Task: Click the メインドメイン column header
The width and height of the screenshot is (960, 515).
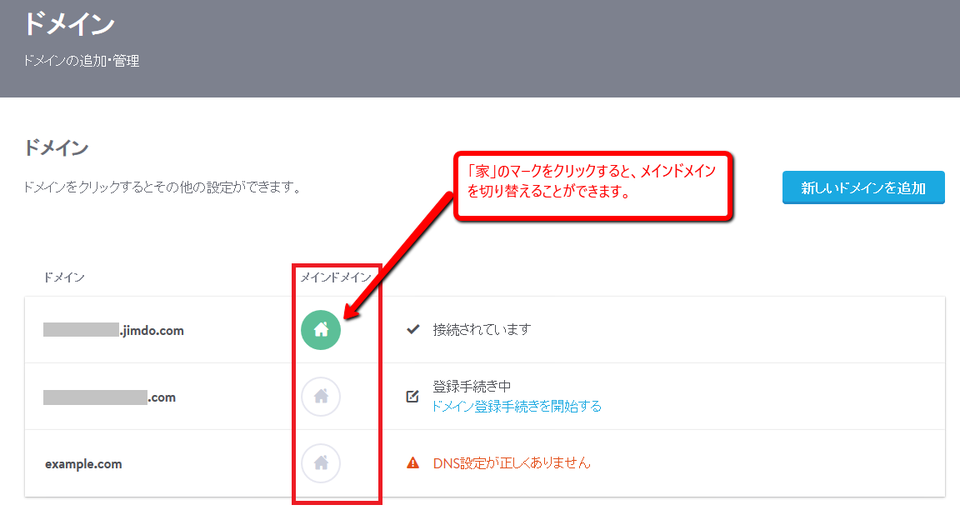Action: point(336,277)
